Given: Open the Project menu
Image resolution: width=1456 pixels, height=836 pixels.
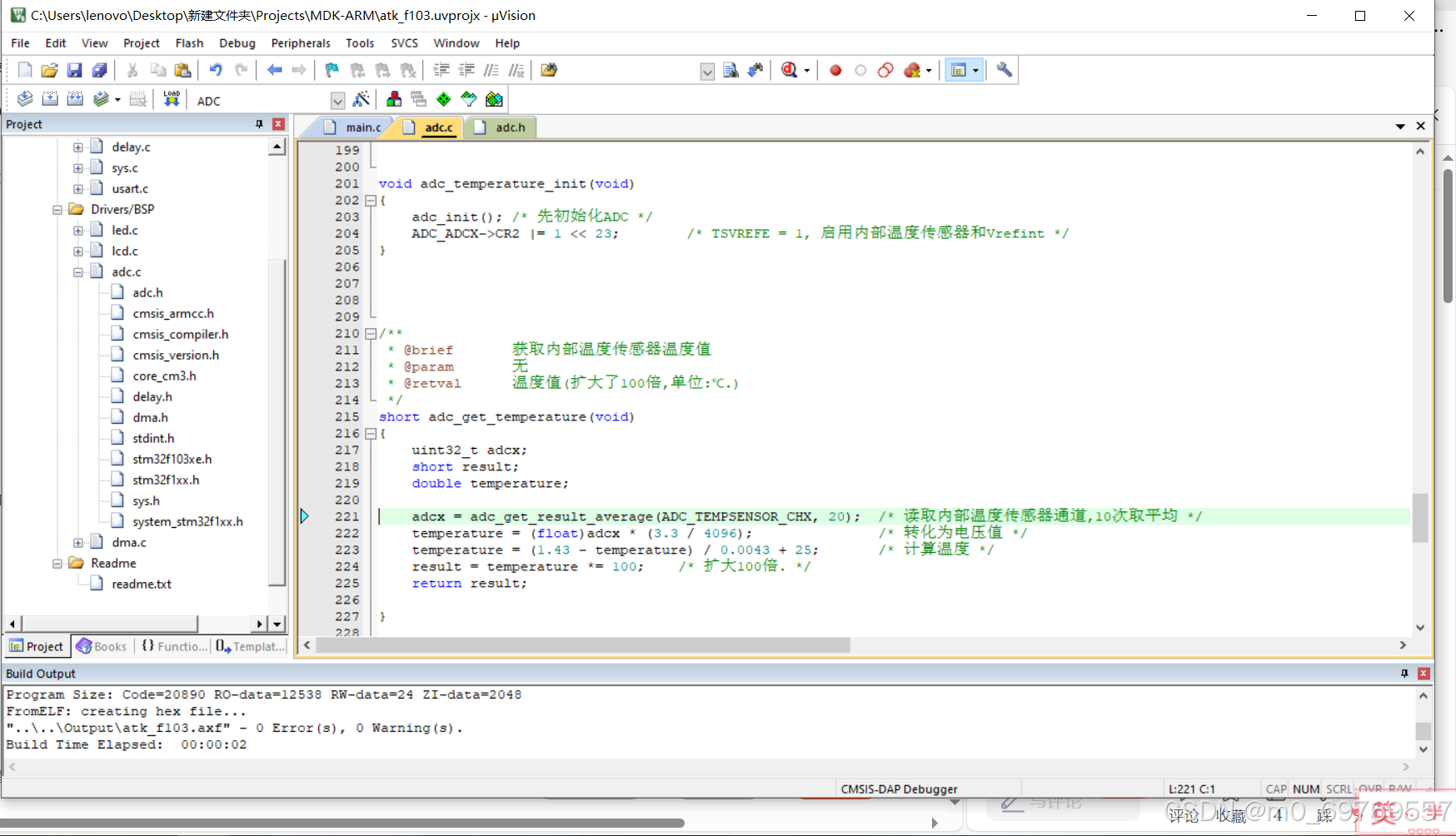Looking at the screenshot, I should [x=141, y=43].
